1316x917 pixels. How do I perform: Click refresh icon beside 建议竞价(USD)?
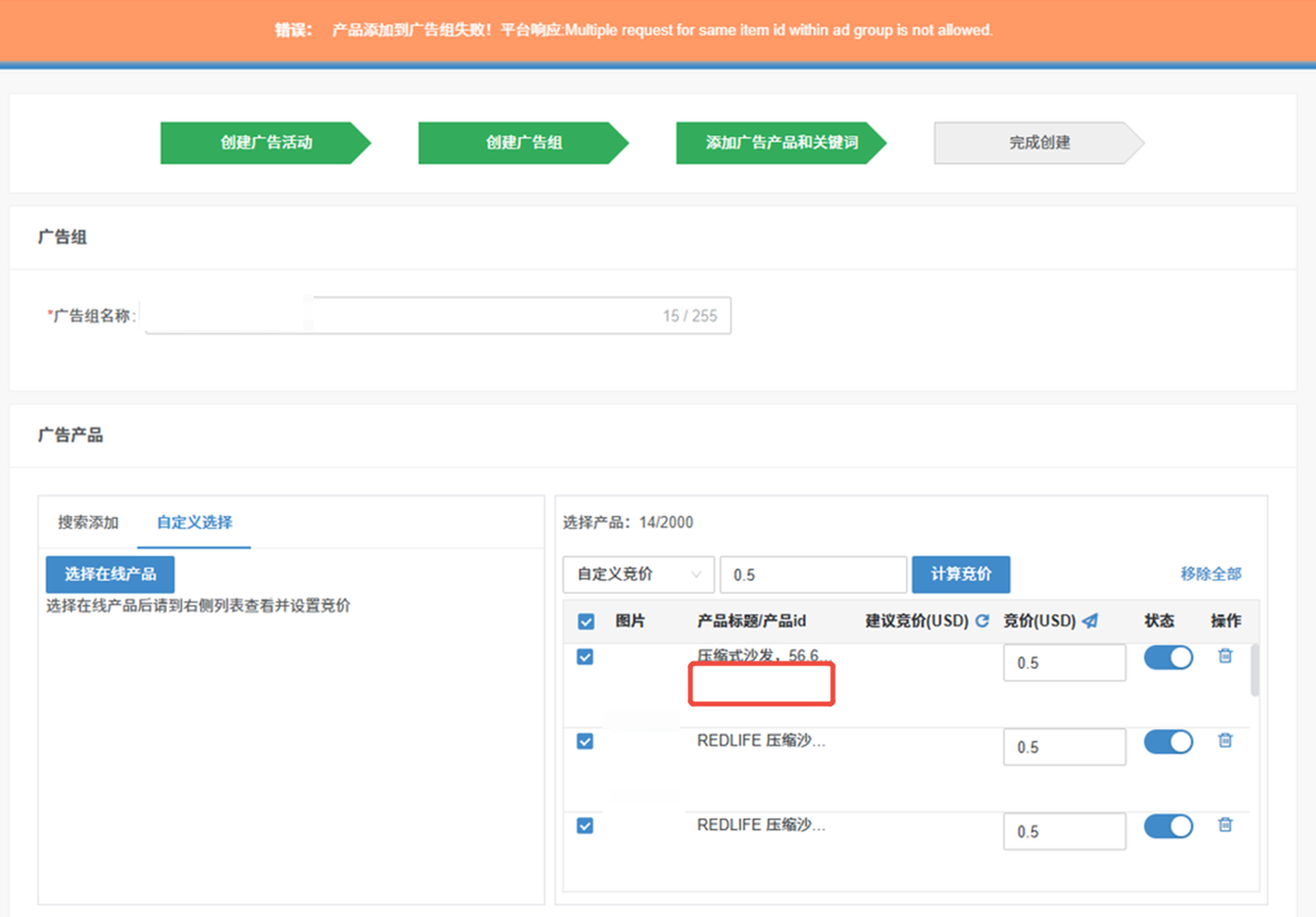pos(982,620)
